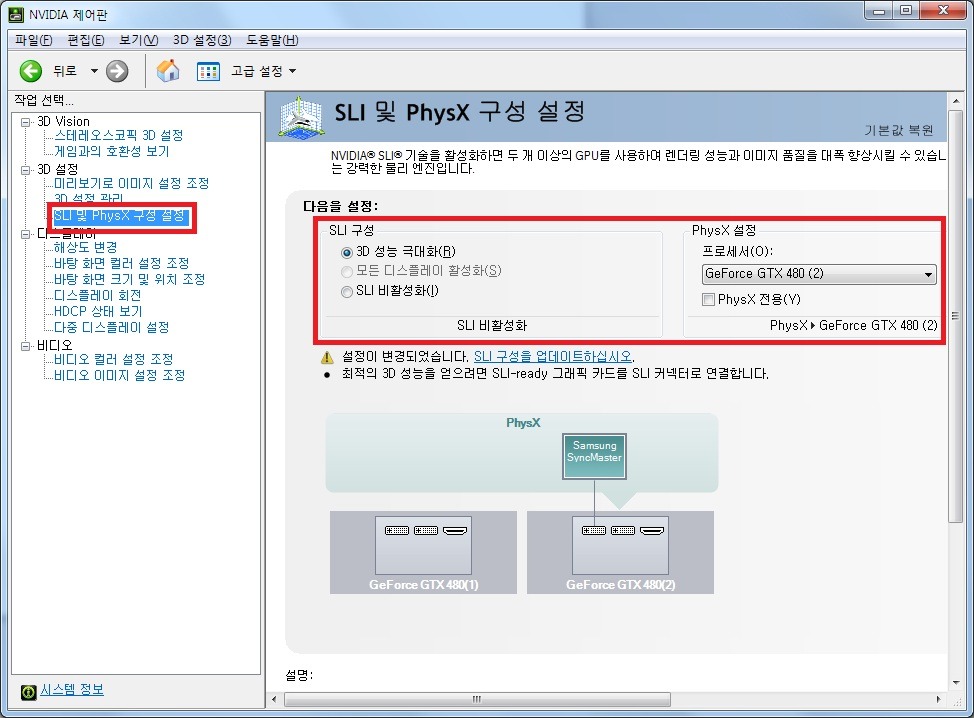Click the grey forward arrow icon
Image resolution: width=974 pixels, height=718 pixels.
click(117, 71)
